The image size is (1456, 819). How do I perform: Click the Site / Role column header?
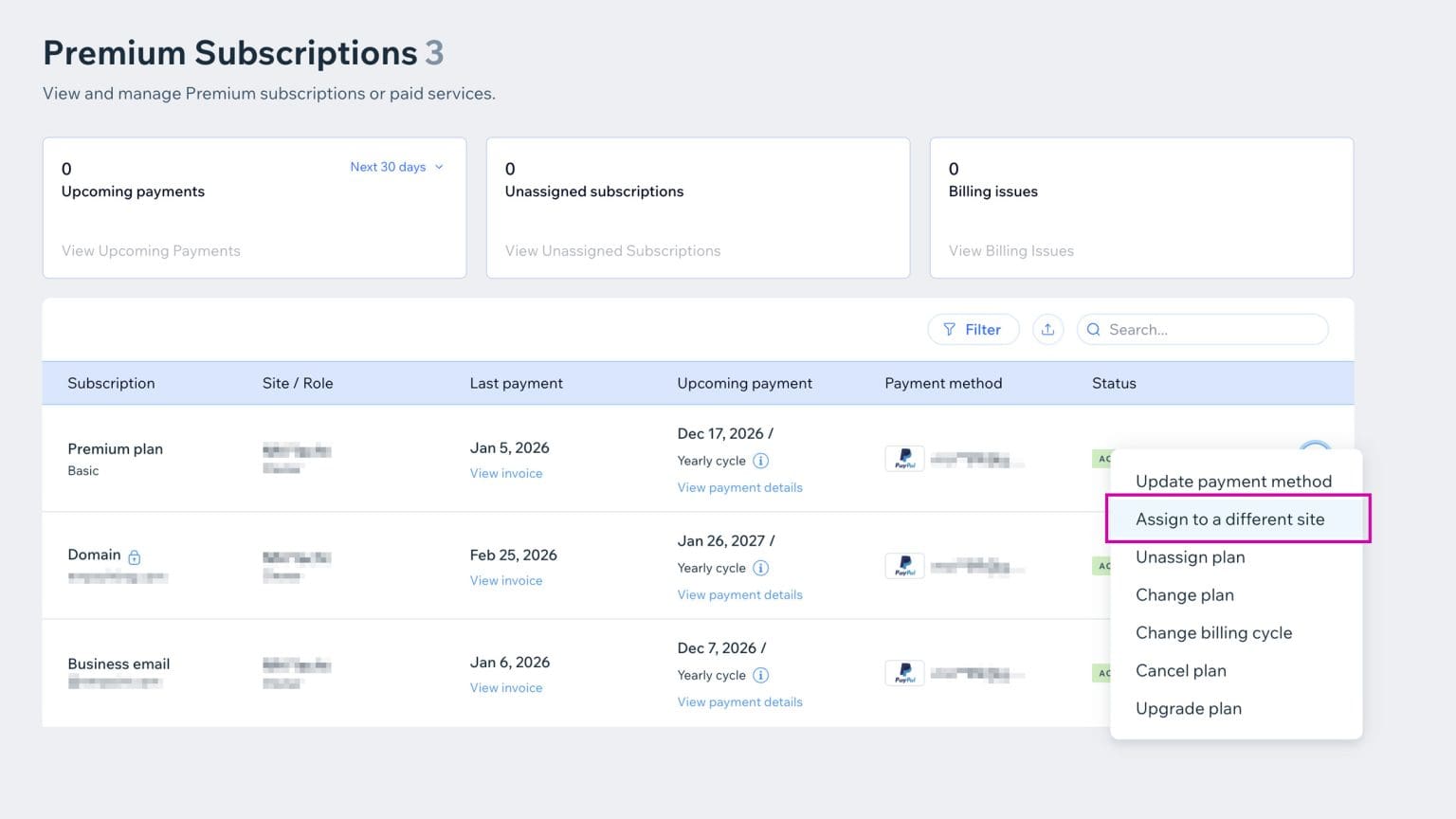coord(298,383)
